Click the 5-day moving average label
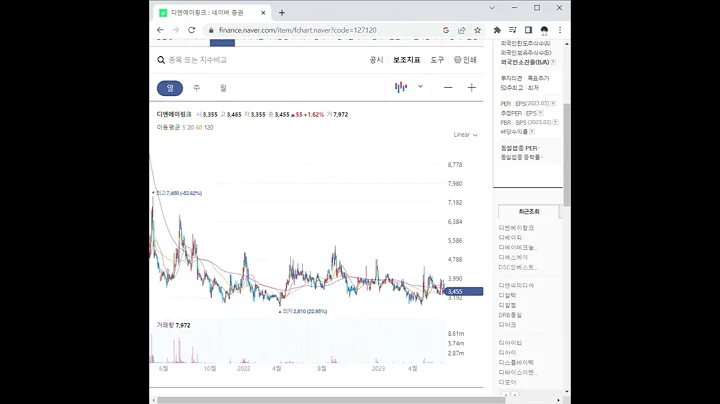Image resolution: width=720 pixels, height=404 pixels. click(184, 128)
